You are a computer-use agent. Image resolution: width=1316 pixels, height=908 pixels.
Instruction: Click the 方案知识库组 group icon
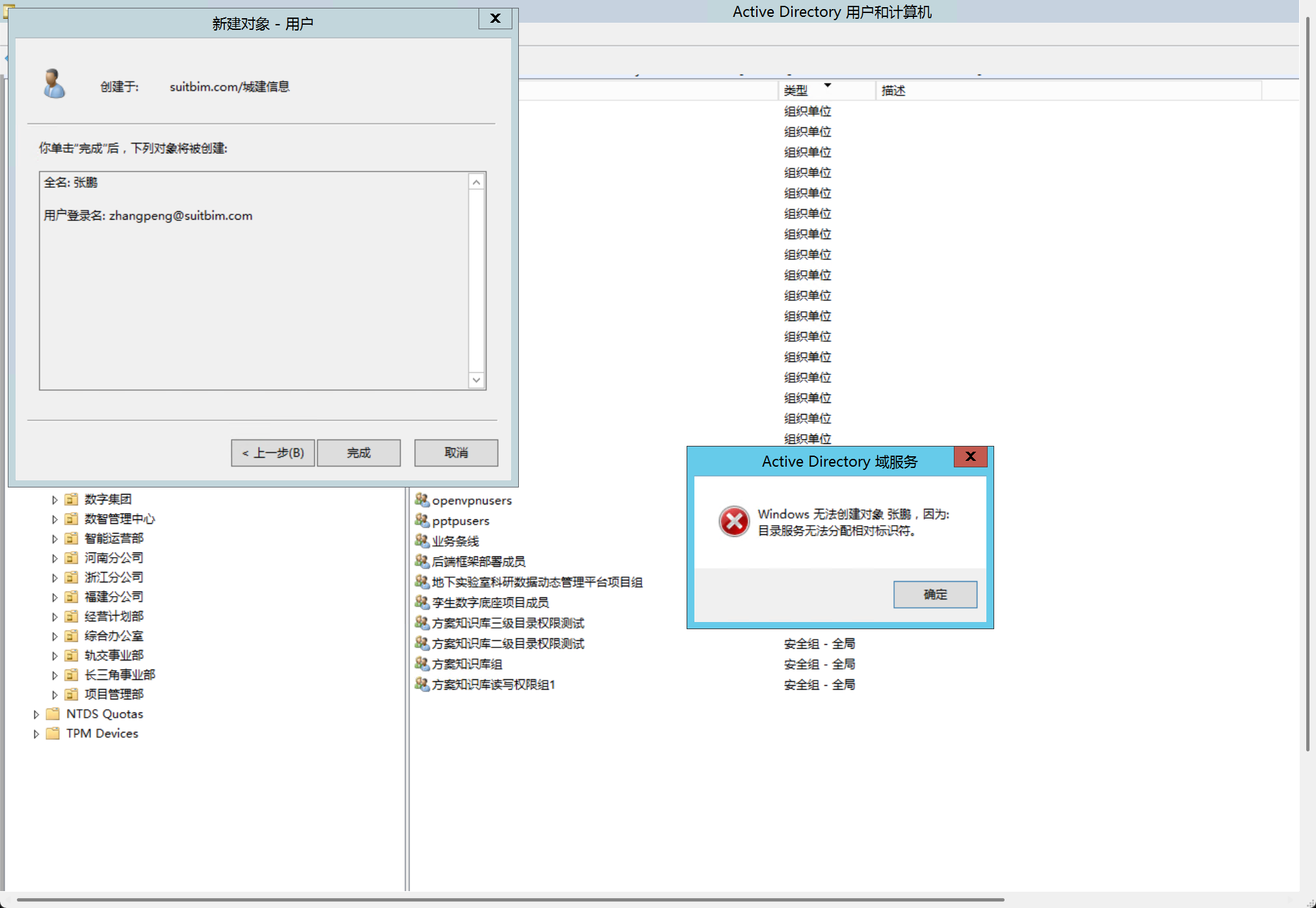[422, 664]
